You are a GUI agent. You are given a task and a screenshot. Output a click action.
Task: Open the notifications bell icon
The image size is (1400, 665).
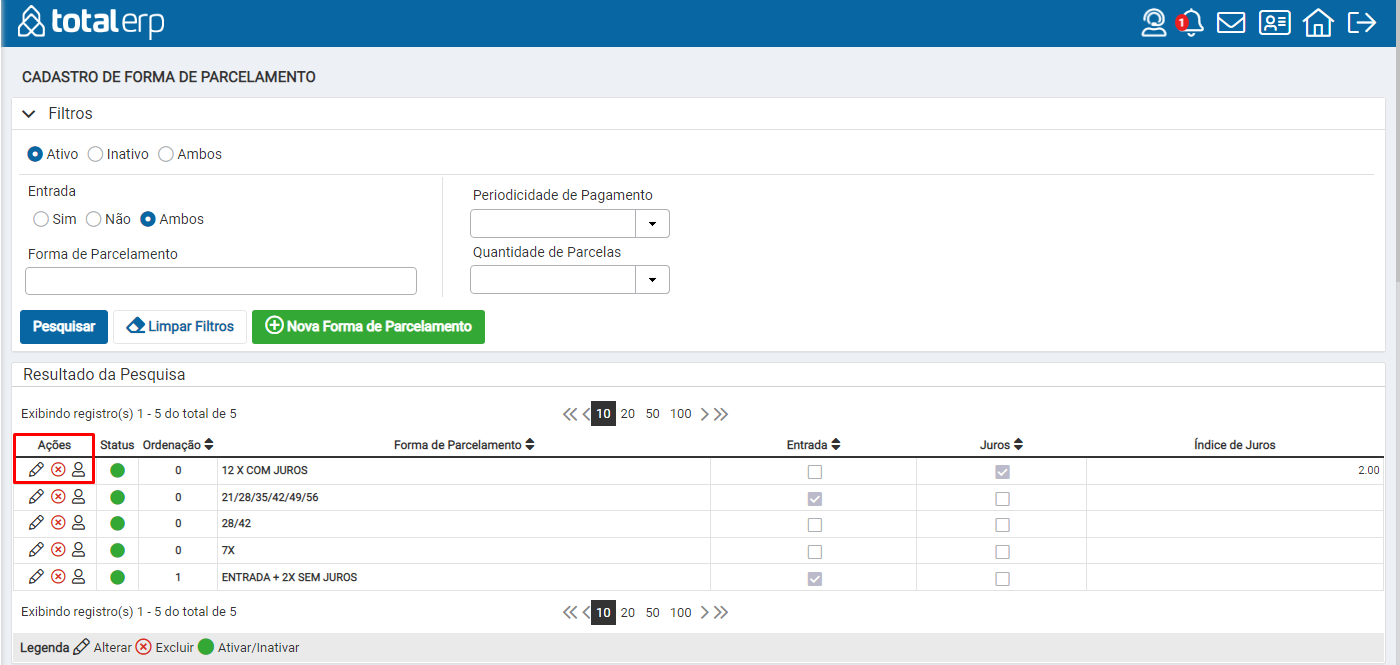click(x=1190, y=22)
